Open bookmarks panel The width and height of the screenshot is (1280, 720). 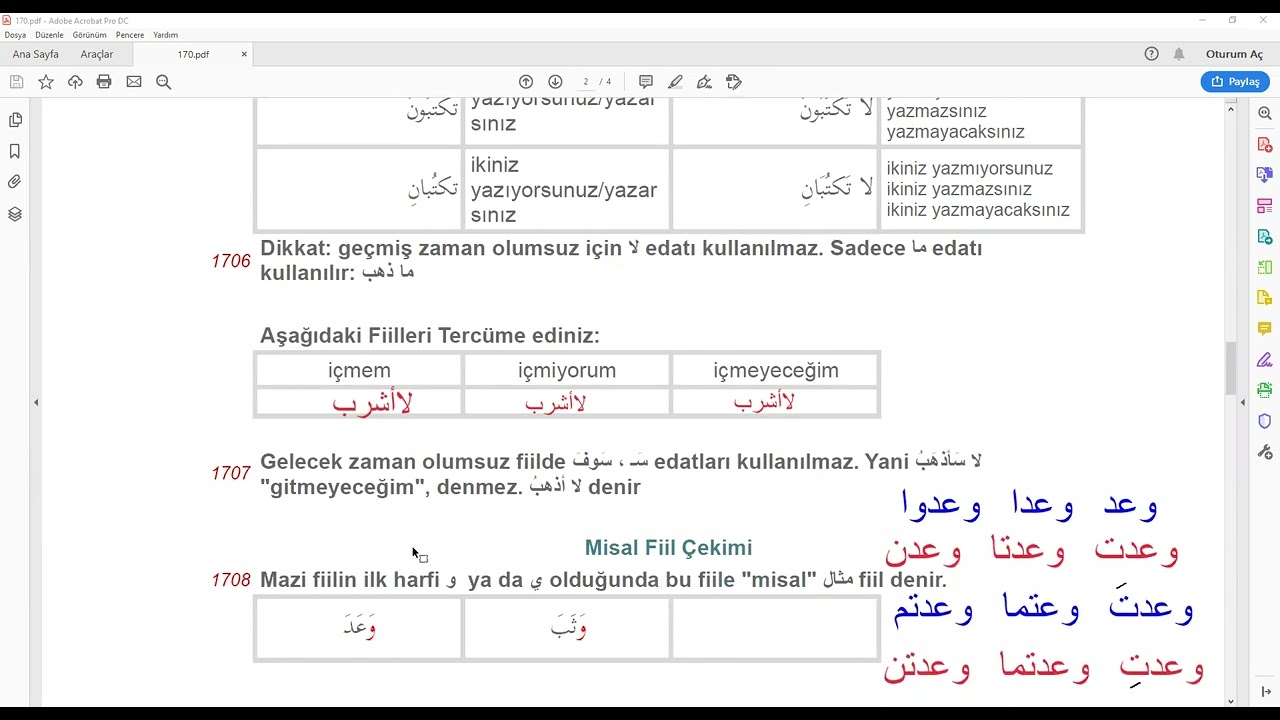coord(15,151)
